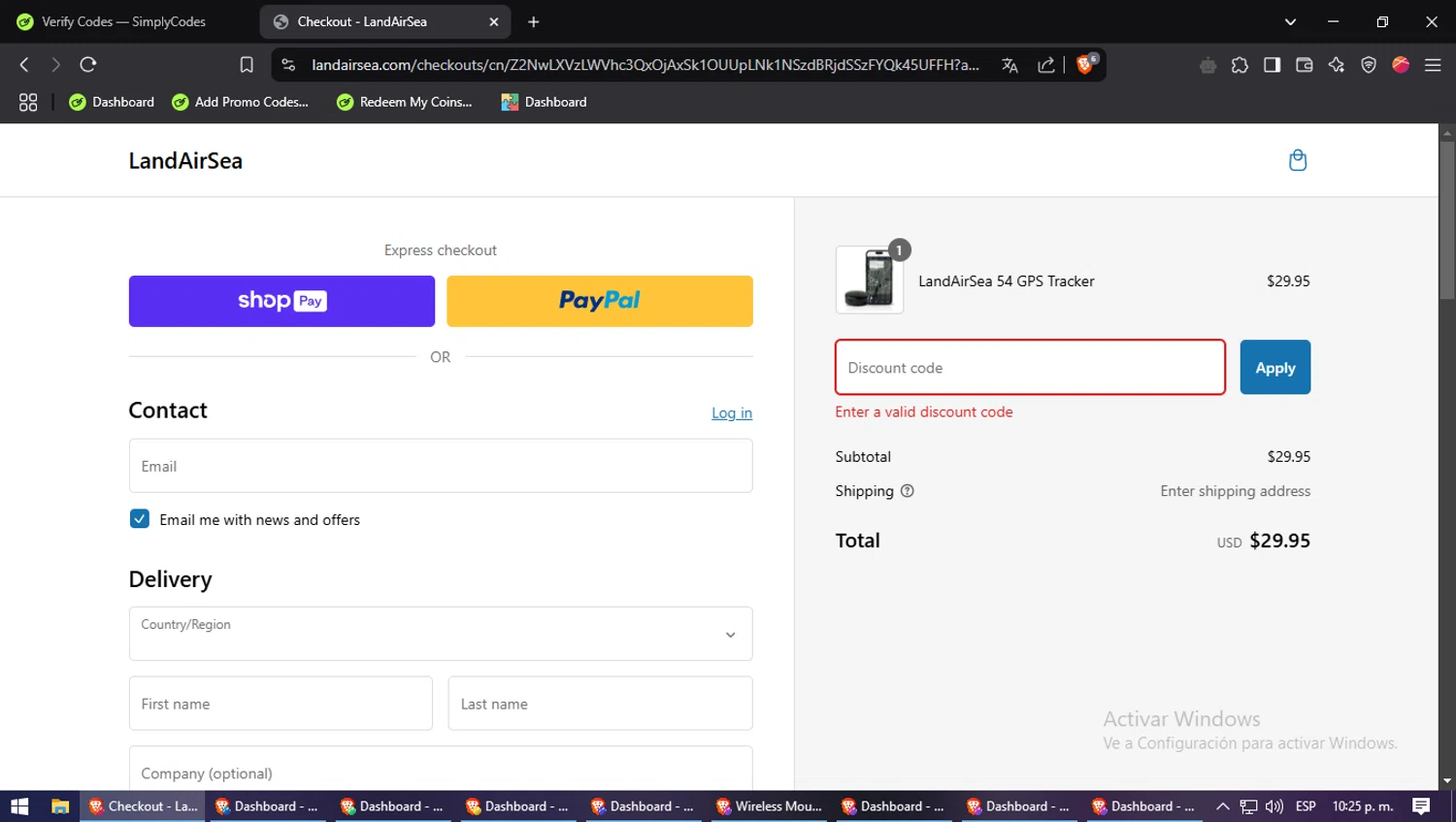Expand the Country/Region dropdown
The image size is (1456, 822).
click(441, 634)
